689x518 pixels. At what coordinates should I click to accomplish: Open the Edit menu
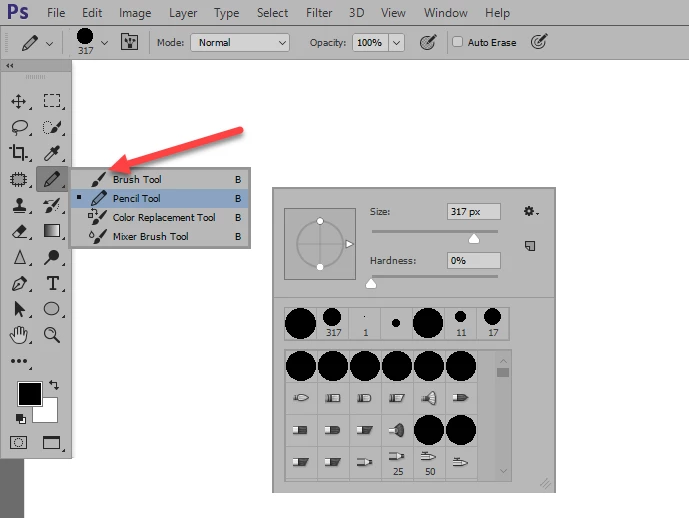click(92, 13)
